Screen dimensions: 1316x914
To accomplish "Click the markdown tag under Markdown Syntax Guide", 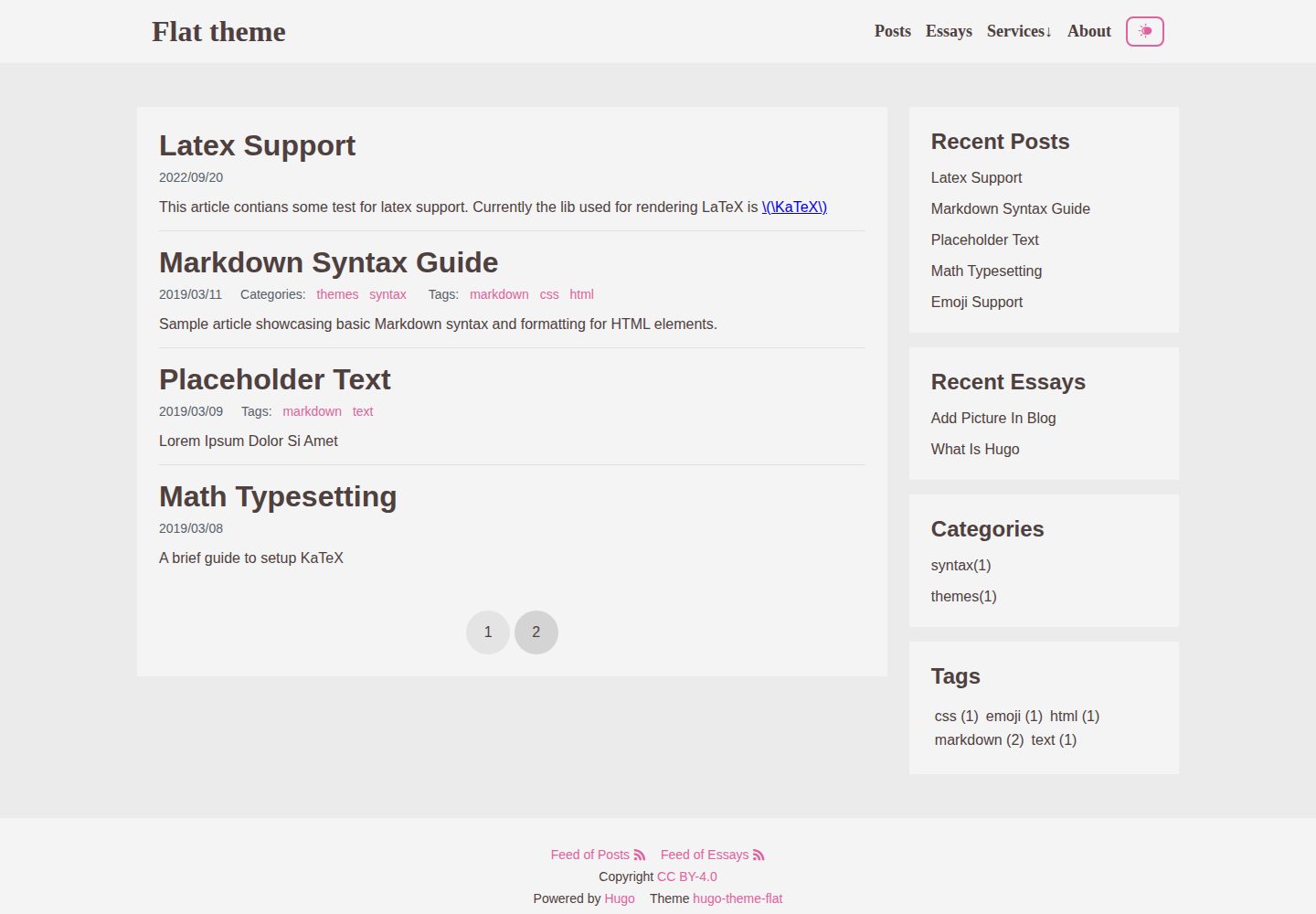I will (x=499, y=294).
